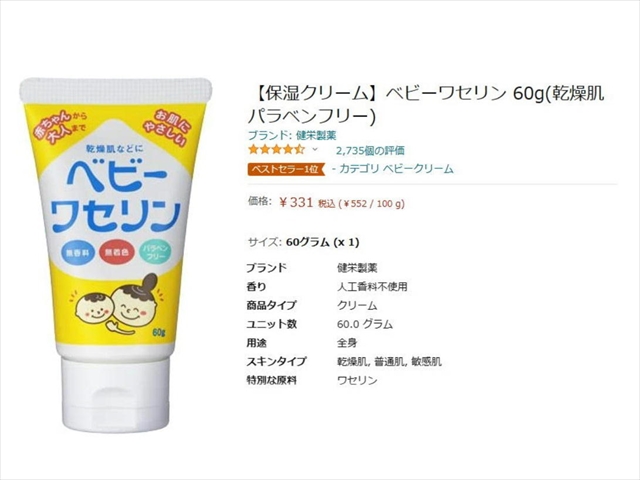
Task: Click the パラベンフリー green badge on tube
Action: click(x=156, y=252)
